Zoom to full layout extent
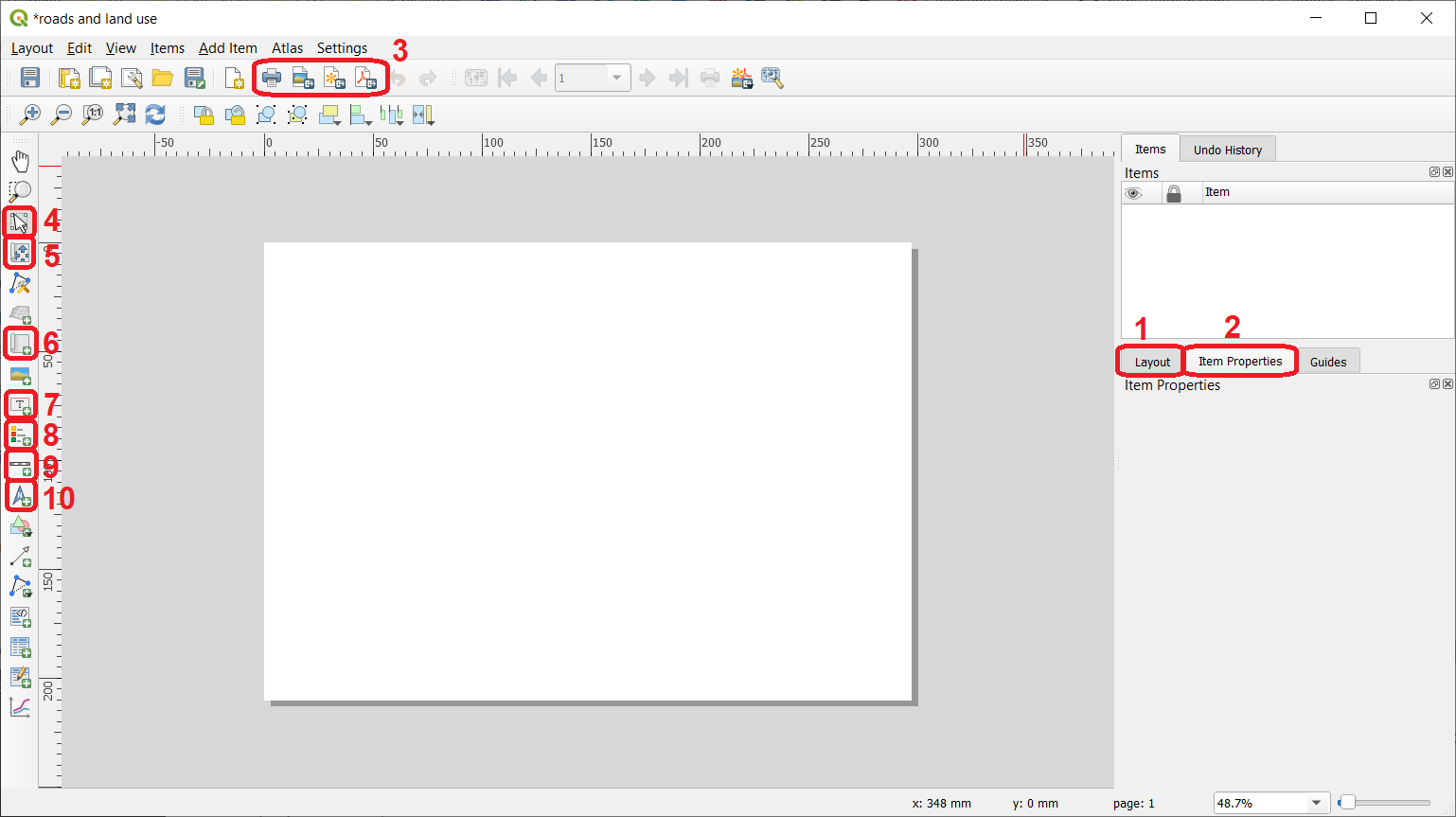 pyautogui.click(x=124, y=115)
